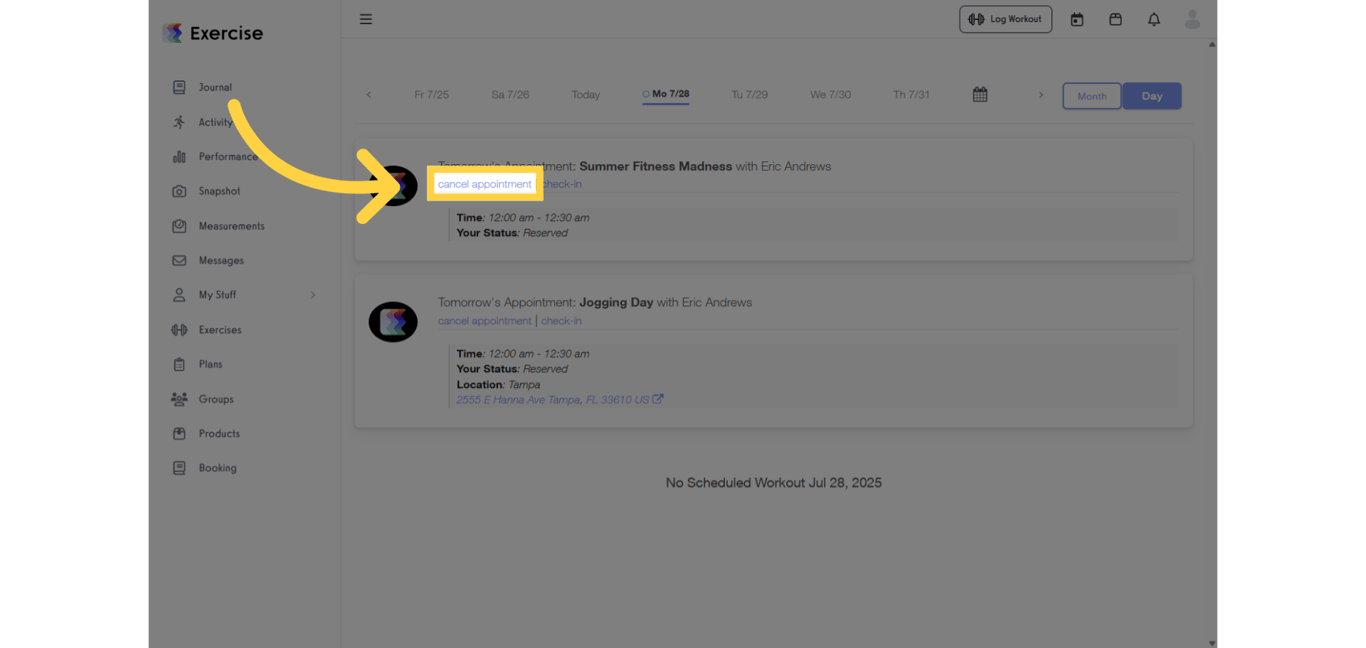The width and height of the screenshot is (1366, 648).
Task: Open Performance via the bar chart icon
Action: [179, 156]
